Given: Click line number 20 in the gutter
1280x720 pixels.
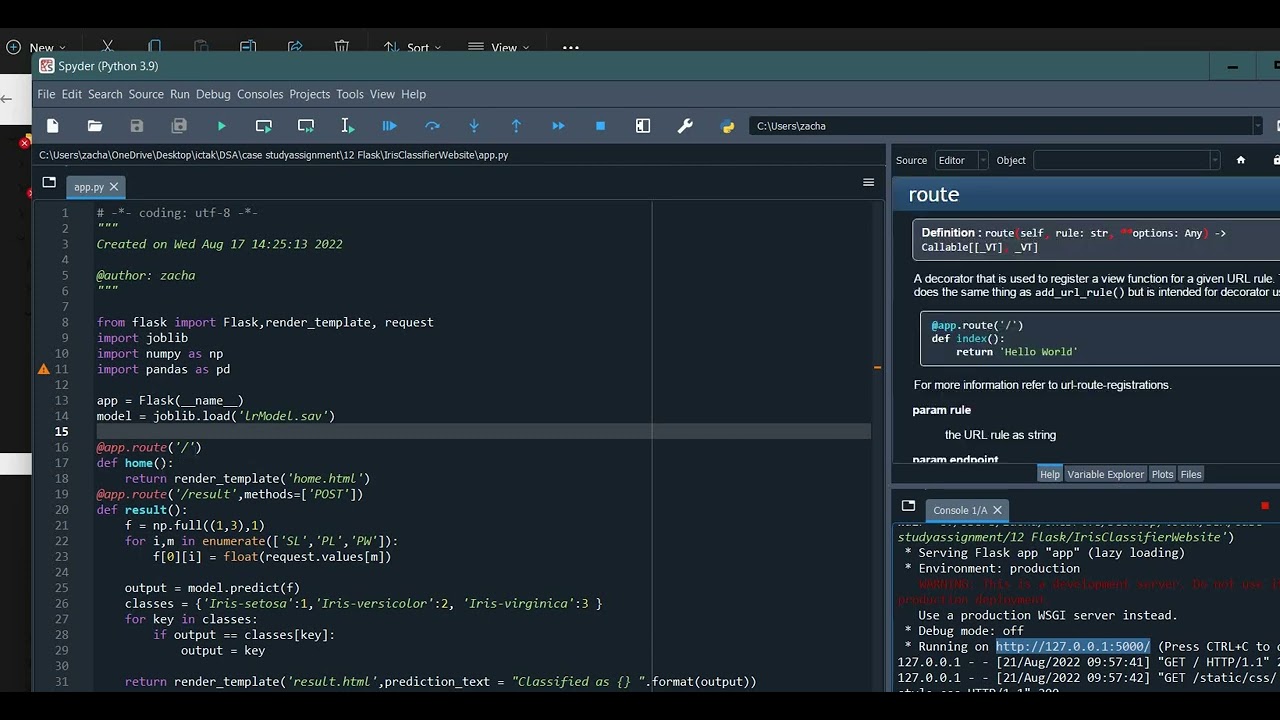Looking at the screenshot, I should 62,510.
